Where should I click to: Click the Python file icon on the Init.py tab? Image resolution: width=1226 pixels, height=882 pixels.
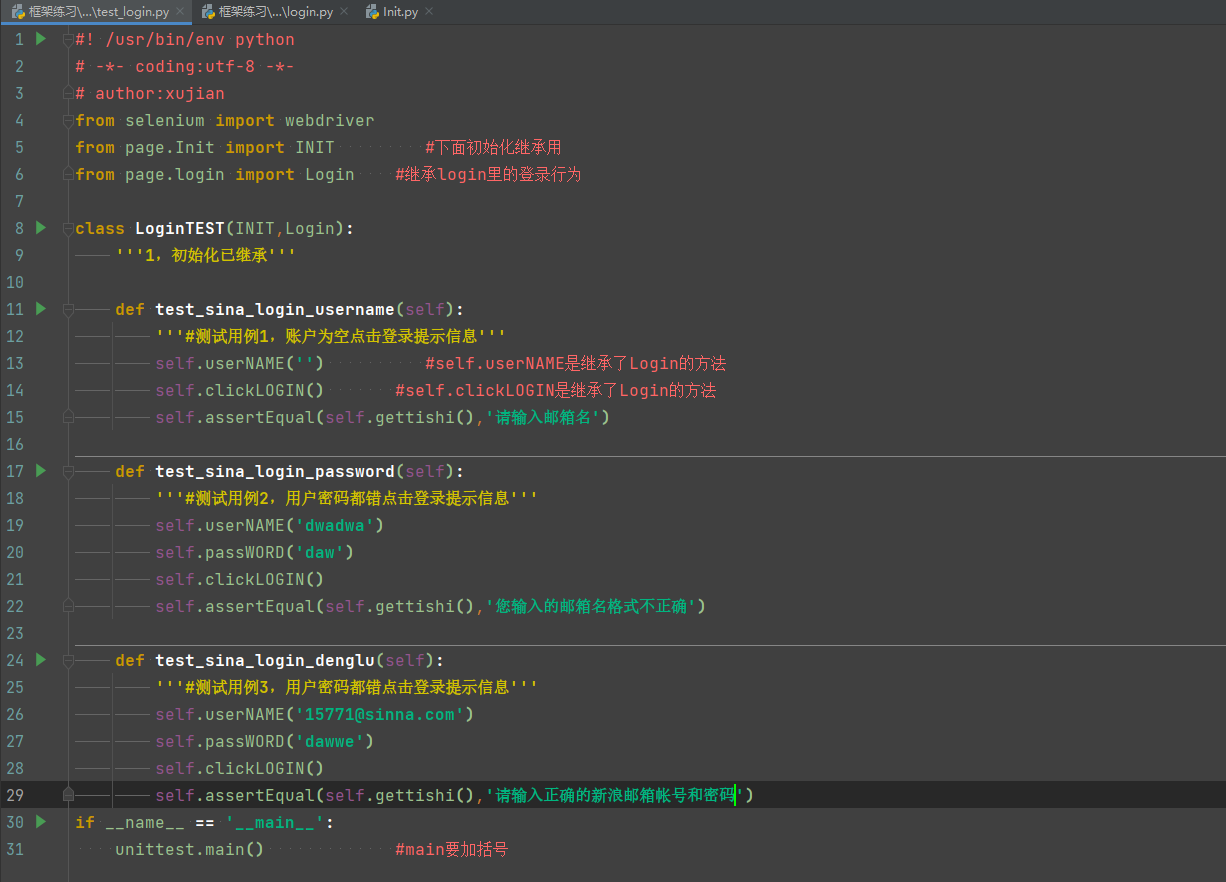(x=371, y=12)
